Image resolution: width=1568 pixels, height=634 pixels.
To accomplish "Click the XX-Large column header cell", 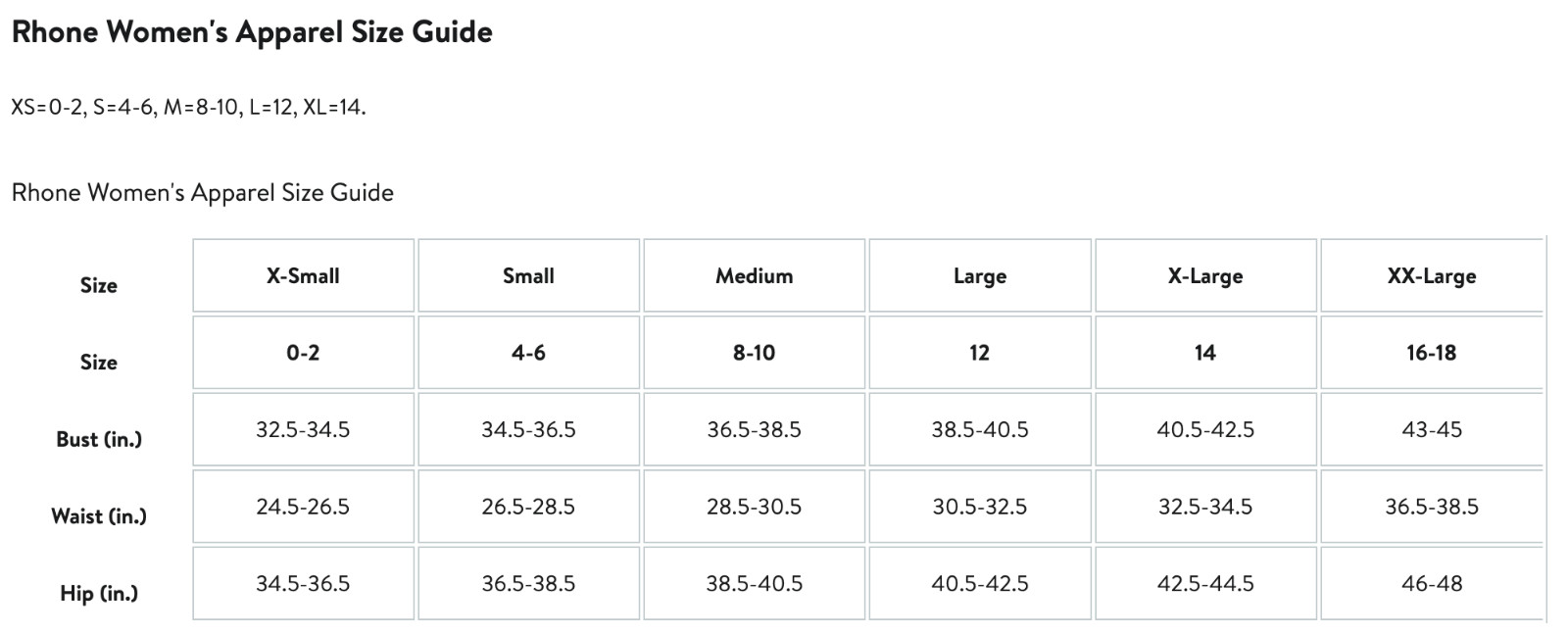I will click(x=1431, y=276).
